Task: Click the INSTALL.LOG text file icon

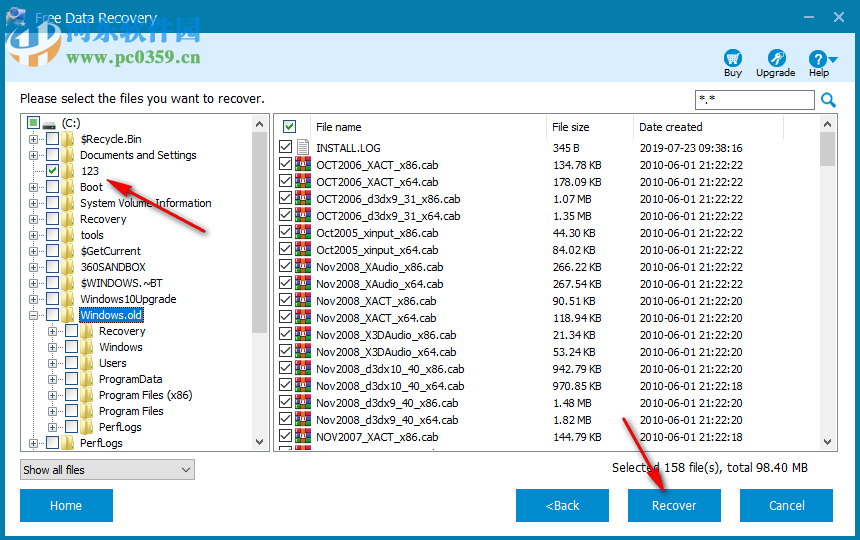Action: [303, 147]
